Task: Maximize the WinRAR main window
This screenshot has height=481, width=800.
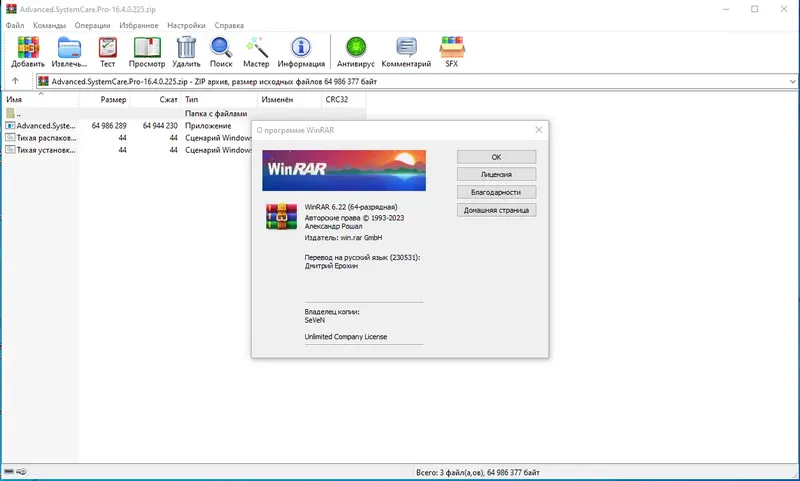Action: 755,9
